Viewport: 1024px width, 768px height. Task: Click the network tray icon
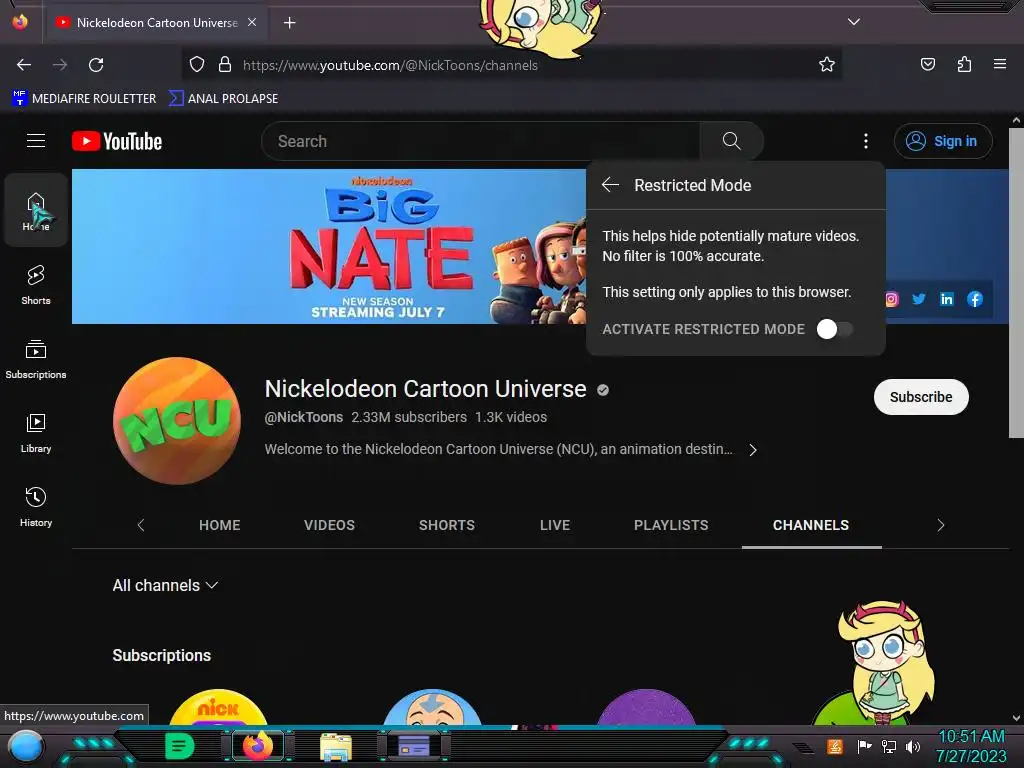pos(888,746)
